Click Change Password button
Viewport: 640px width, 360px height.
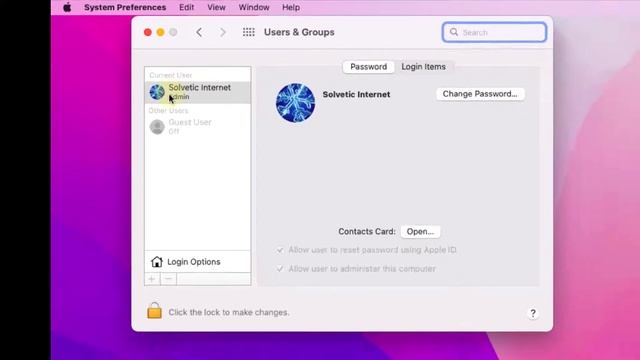(480, 94)
